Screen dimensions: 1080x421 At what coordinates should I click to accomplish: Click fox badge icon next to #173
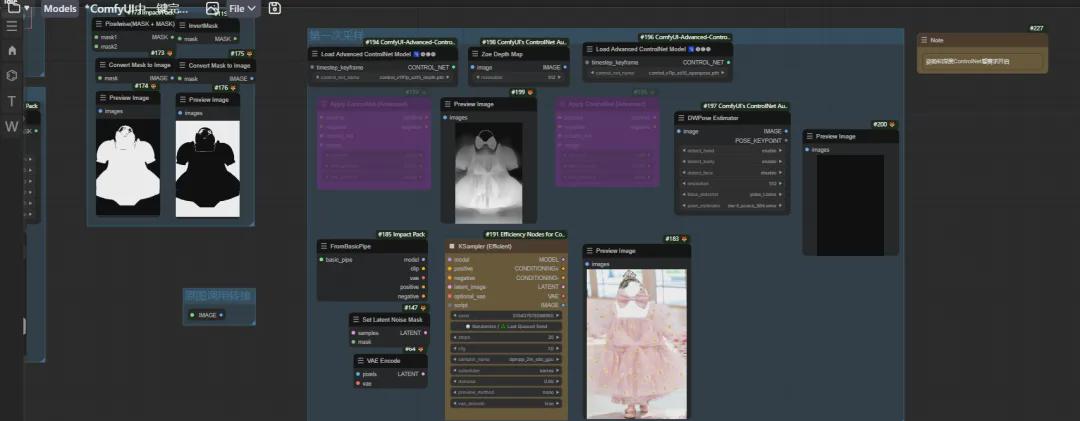[x=170, y=53]
